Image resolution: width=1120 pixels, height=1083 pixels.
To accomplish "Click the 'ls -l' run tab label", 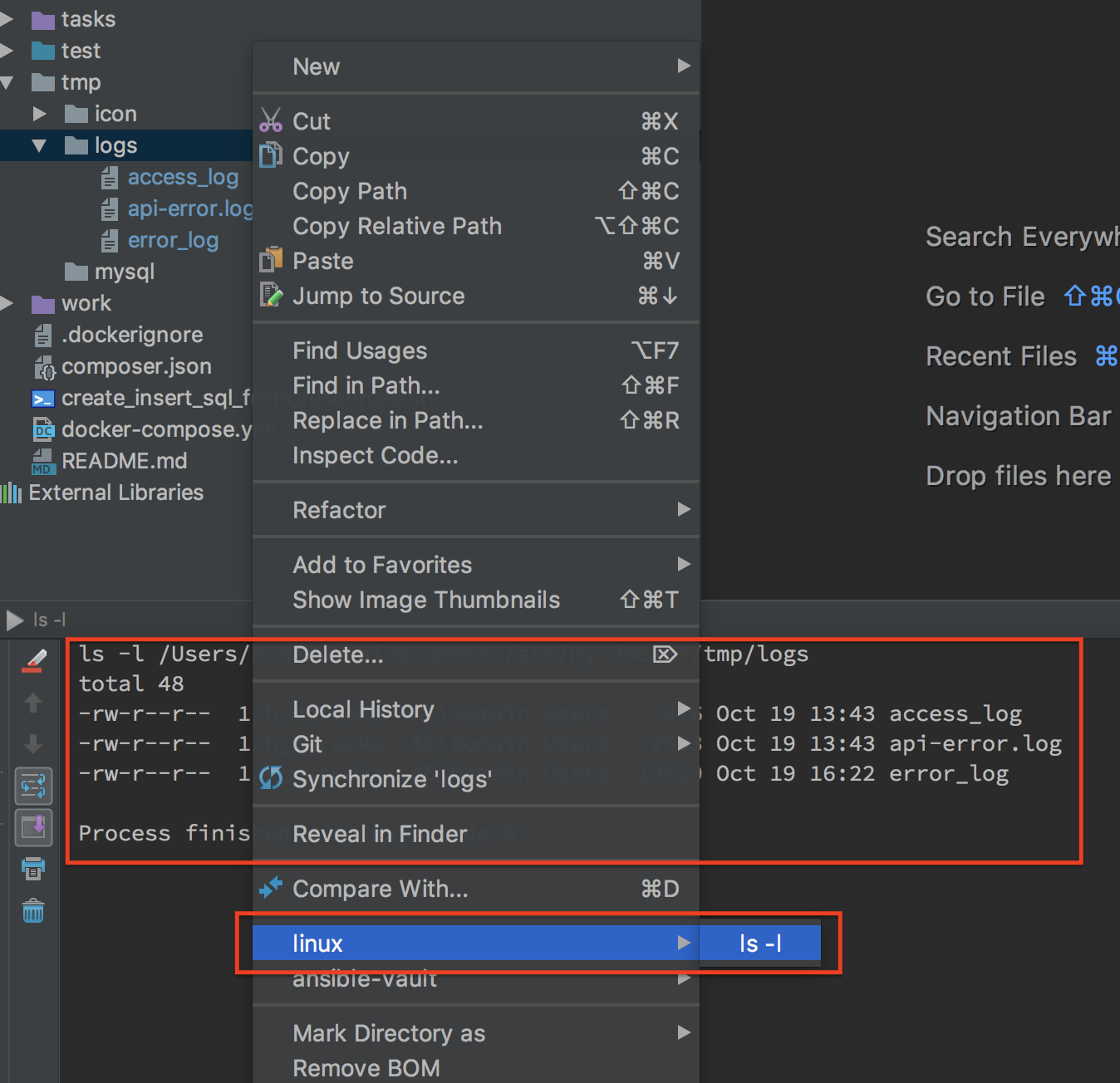I will 49,620.
